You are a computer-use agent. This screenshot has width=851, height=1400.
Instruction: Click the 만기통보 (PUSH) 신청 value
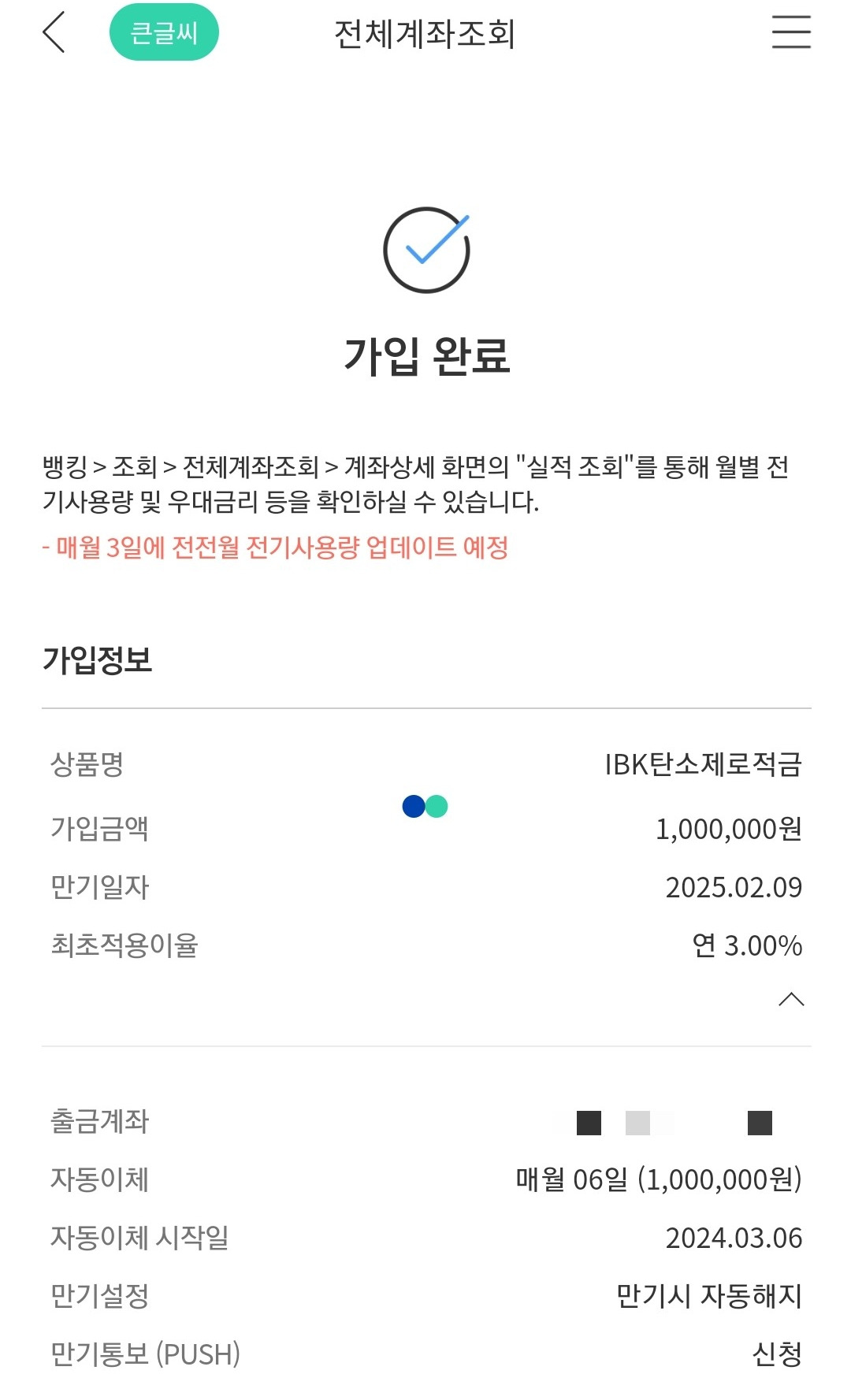coord(777,1354)
